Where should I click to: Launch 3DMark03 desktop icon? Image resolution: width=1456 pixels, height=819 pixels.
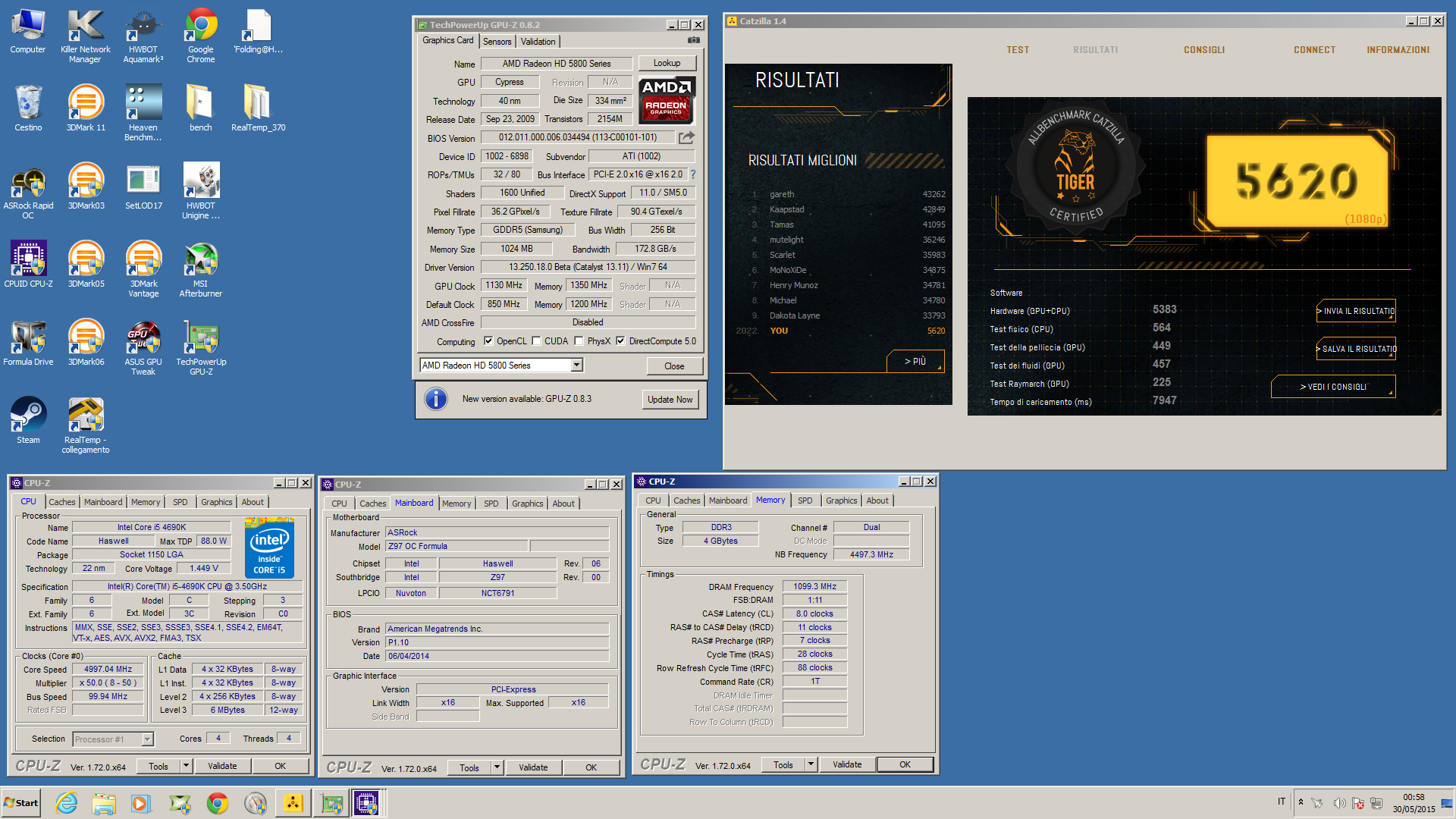click(x=86, y=187)
